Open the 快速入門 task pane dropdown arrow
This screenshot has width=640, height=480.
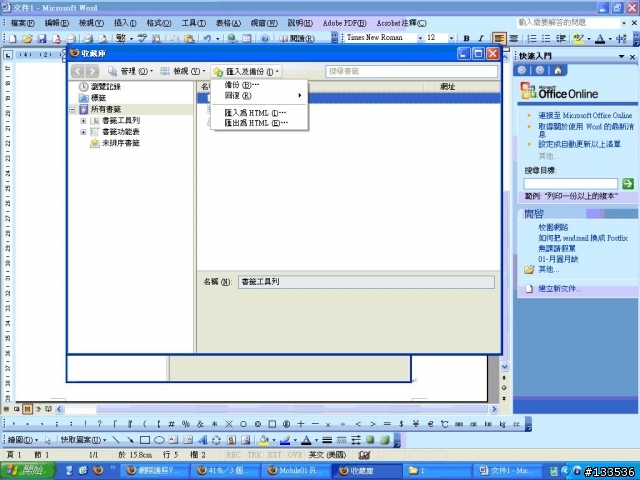(621, 56)
